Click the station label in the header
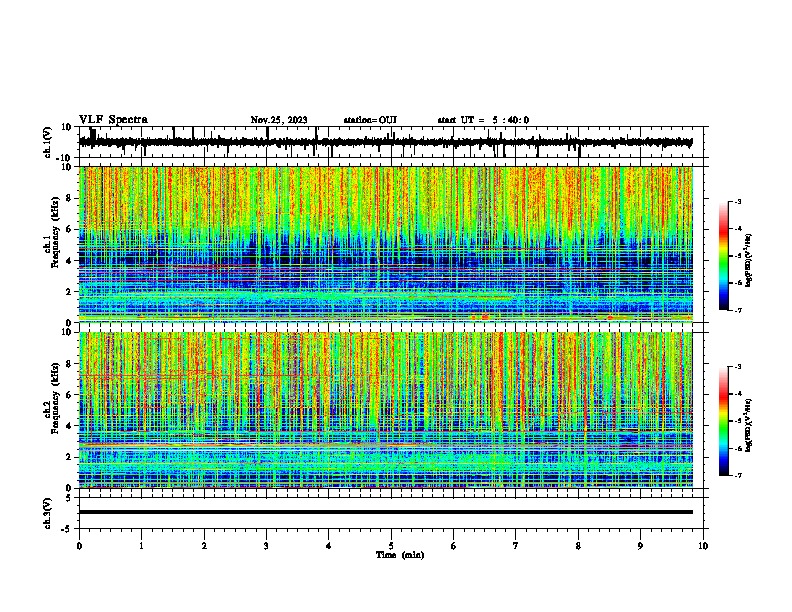This screenshot has height=612, width=792. [x=370, y=120]
